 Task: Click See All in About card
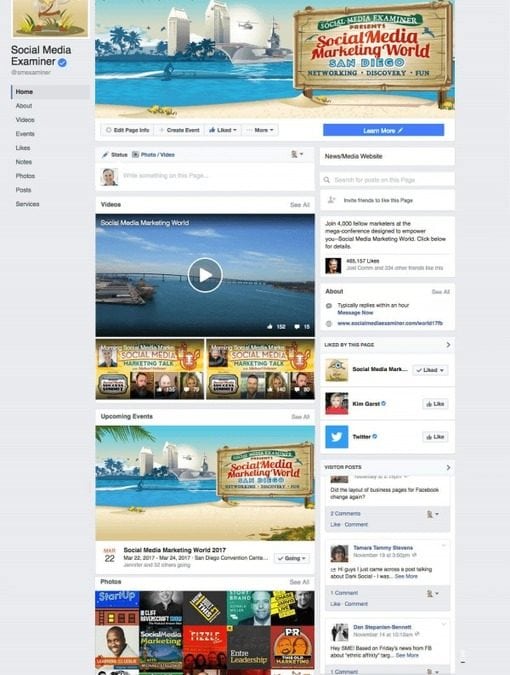[x=441, y=292]
